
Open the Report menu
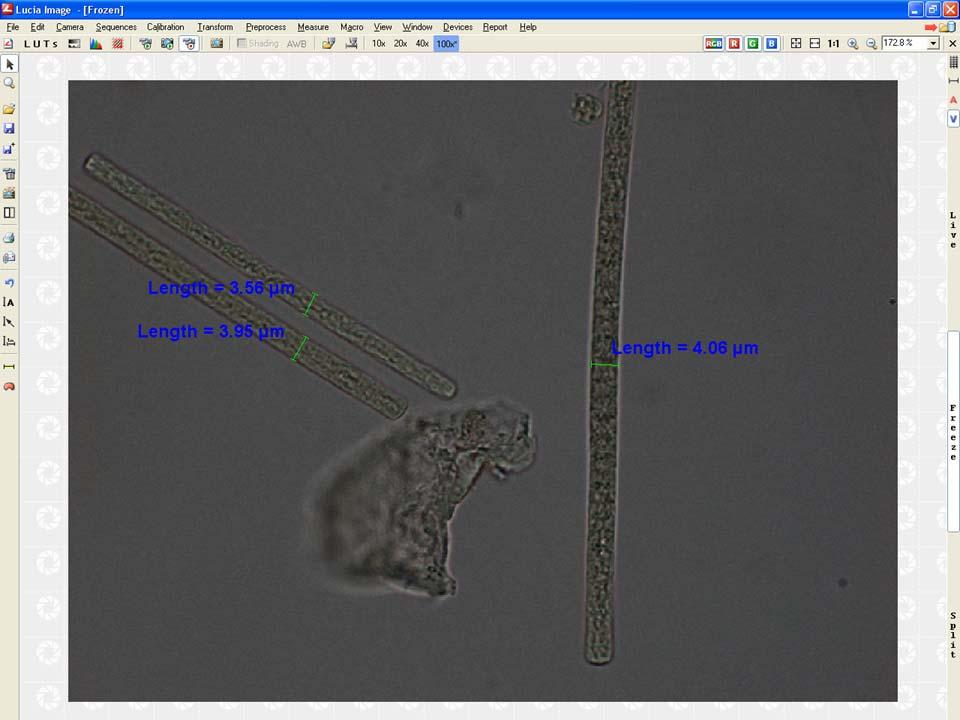[x=495, y=27]
